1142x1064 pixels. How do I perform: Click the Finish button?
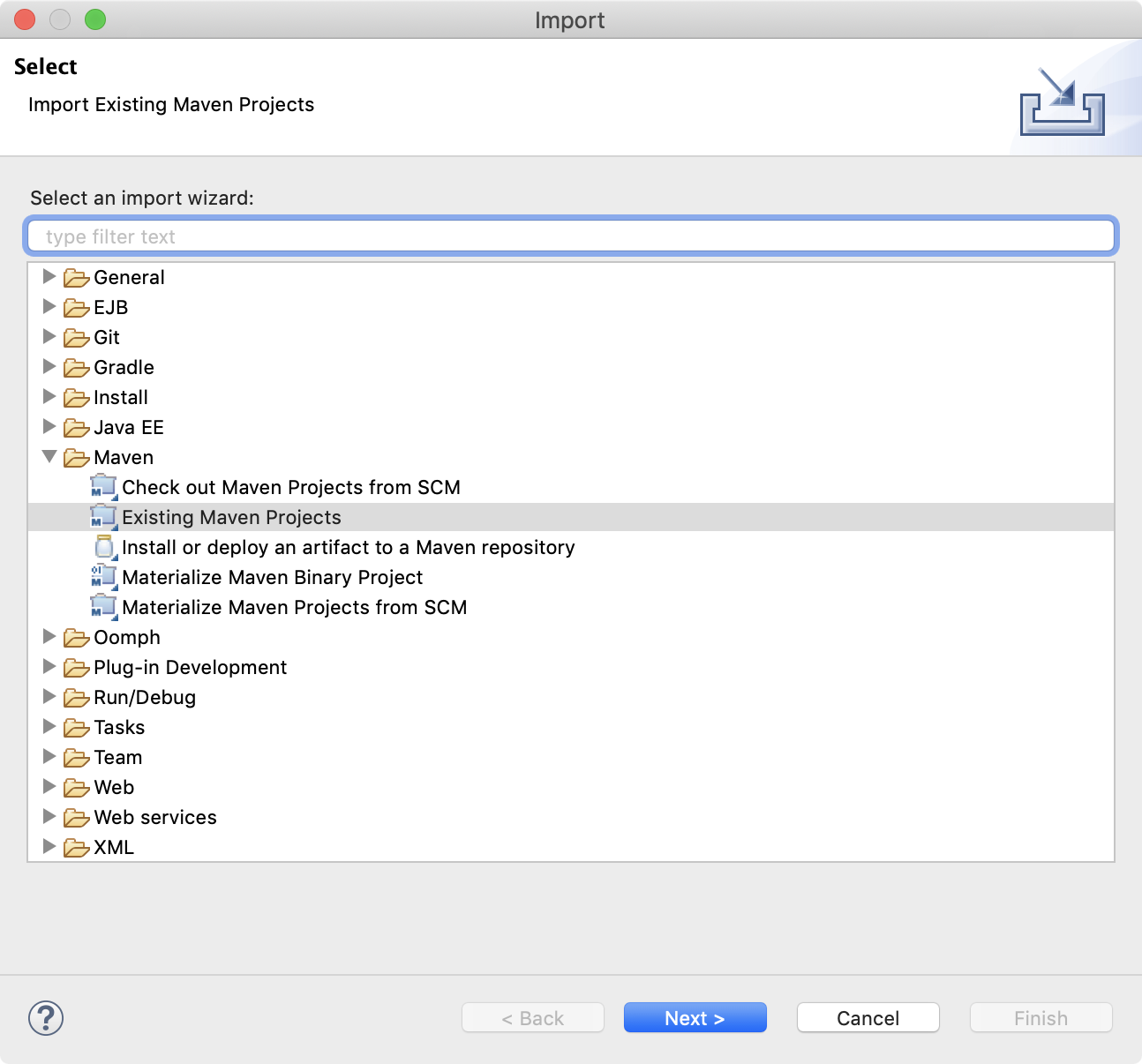[1041, 1018]
